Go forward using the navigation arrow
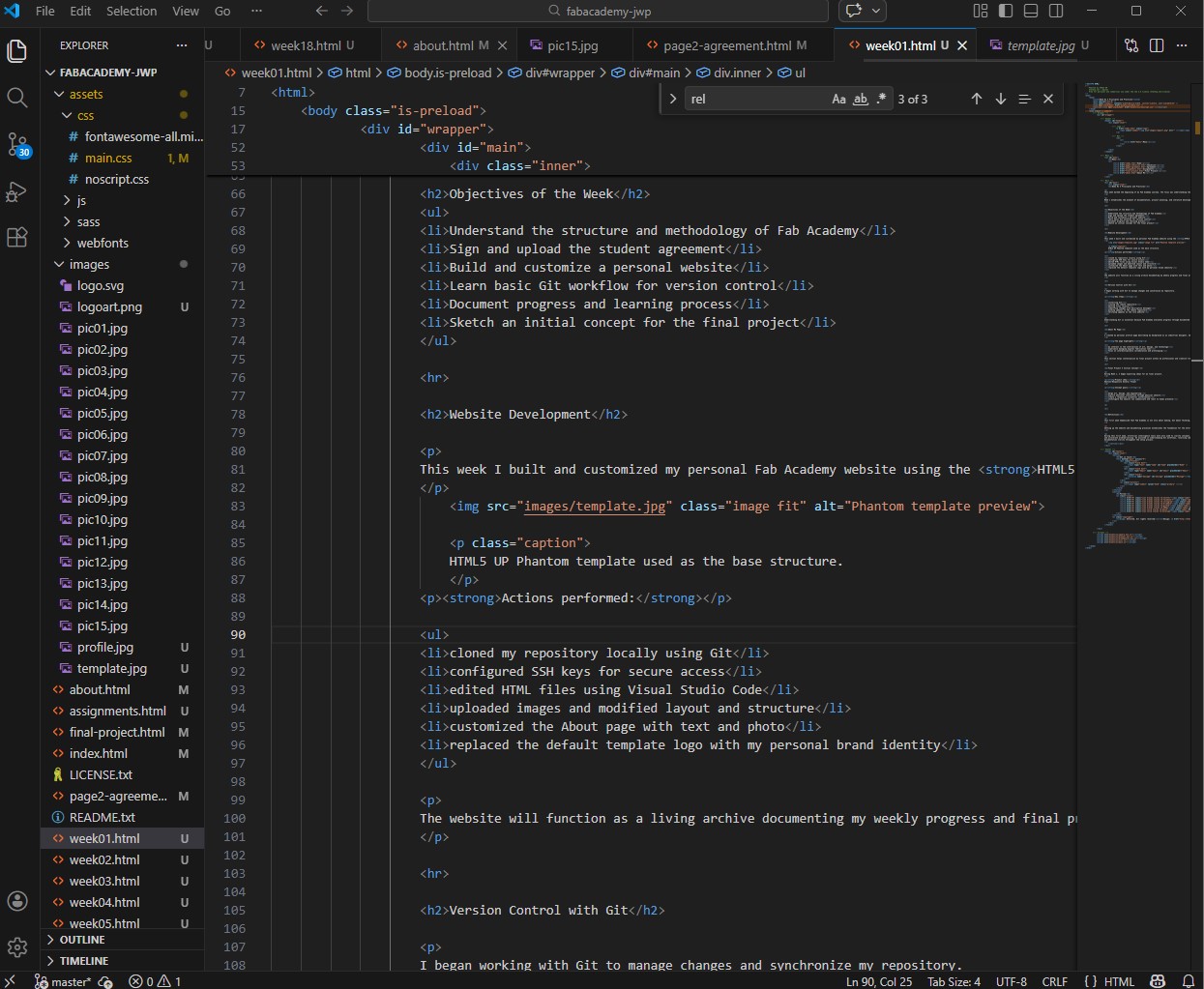 (x=347, y=11)
